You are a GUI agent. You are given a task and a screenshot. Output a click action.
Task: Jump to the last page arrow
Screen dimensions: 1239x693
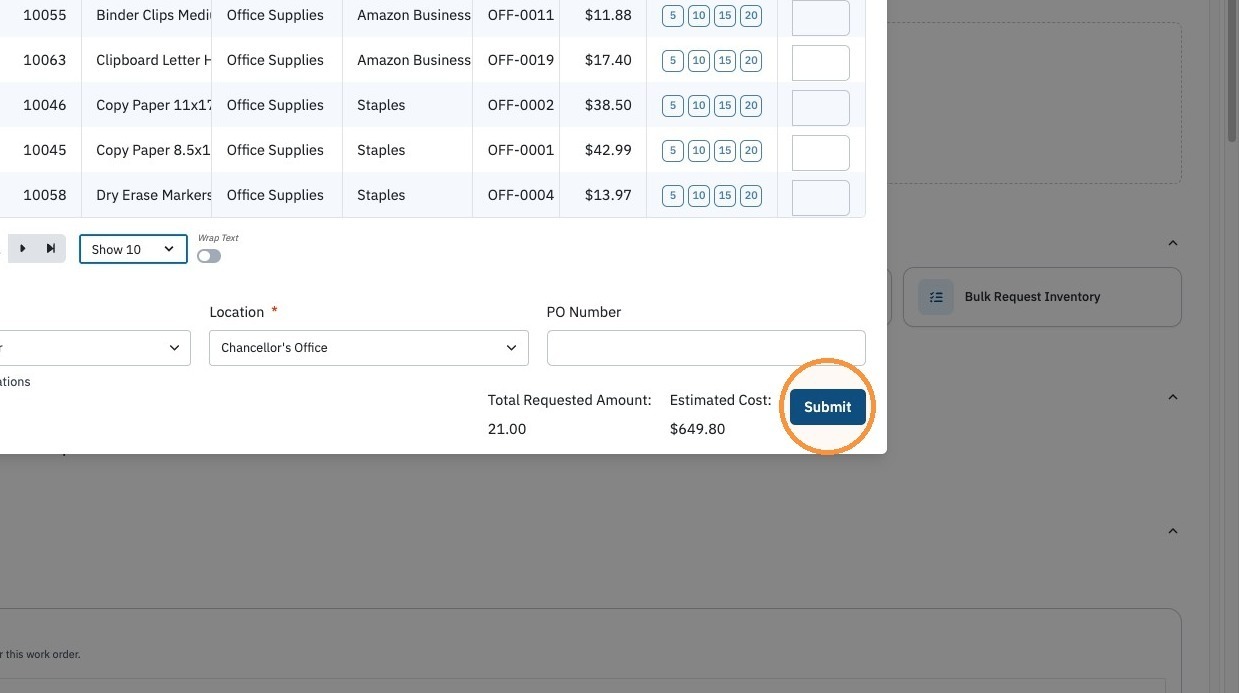coord(51,249)
